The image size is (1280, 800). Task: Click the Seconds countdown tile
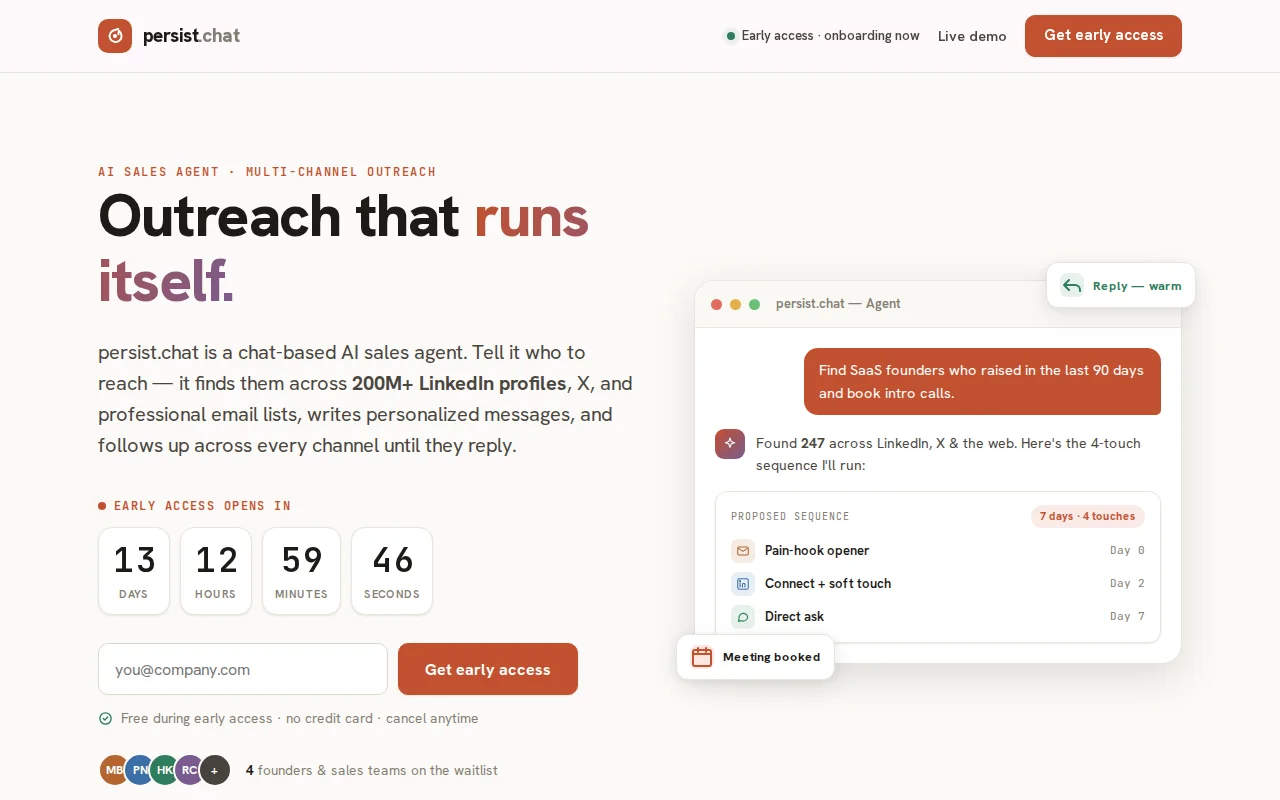(x=392, y=571)
